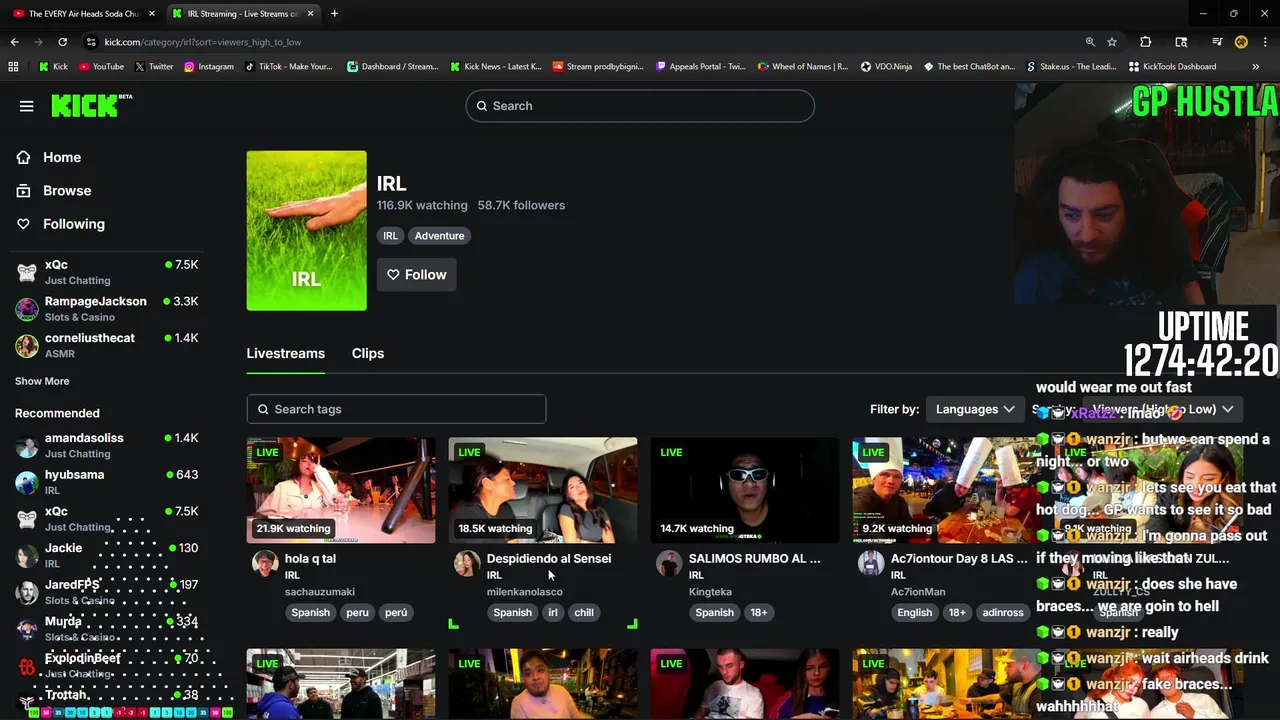Open a new browser tab
Screen dimensions: 1280x720
tap(334, 14)
